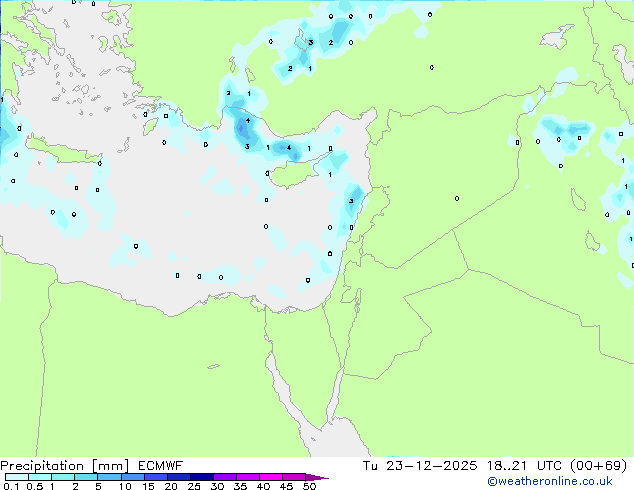Click the 'Tu 23-12-2025' date text

[420, 466]
